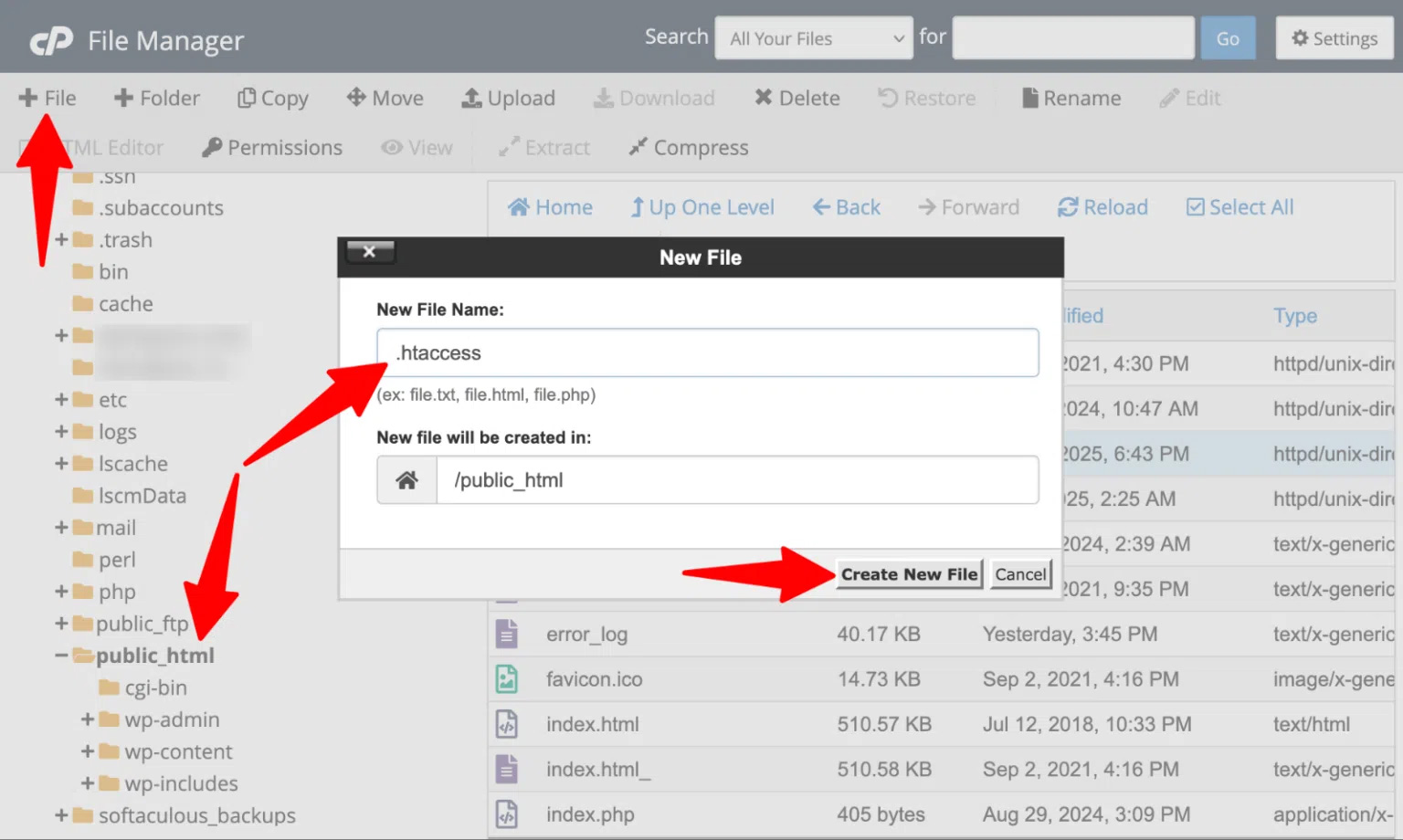Click the Copy icon in toolbar
This screenshot has height=840, width=1403.
247,98
